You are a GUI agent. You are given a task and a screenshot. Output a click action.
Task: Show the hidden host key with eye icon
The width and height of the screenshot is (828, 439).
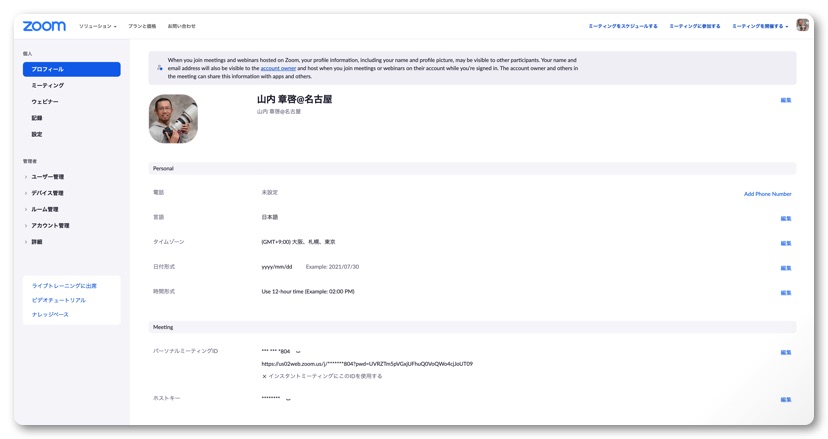click(x=288, y=399)
